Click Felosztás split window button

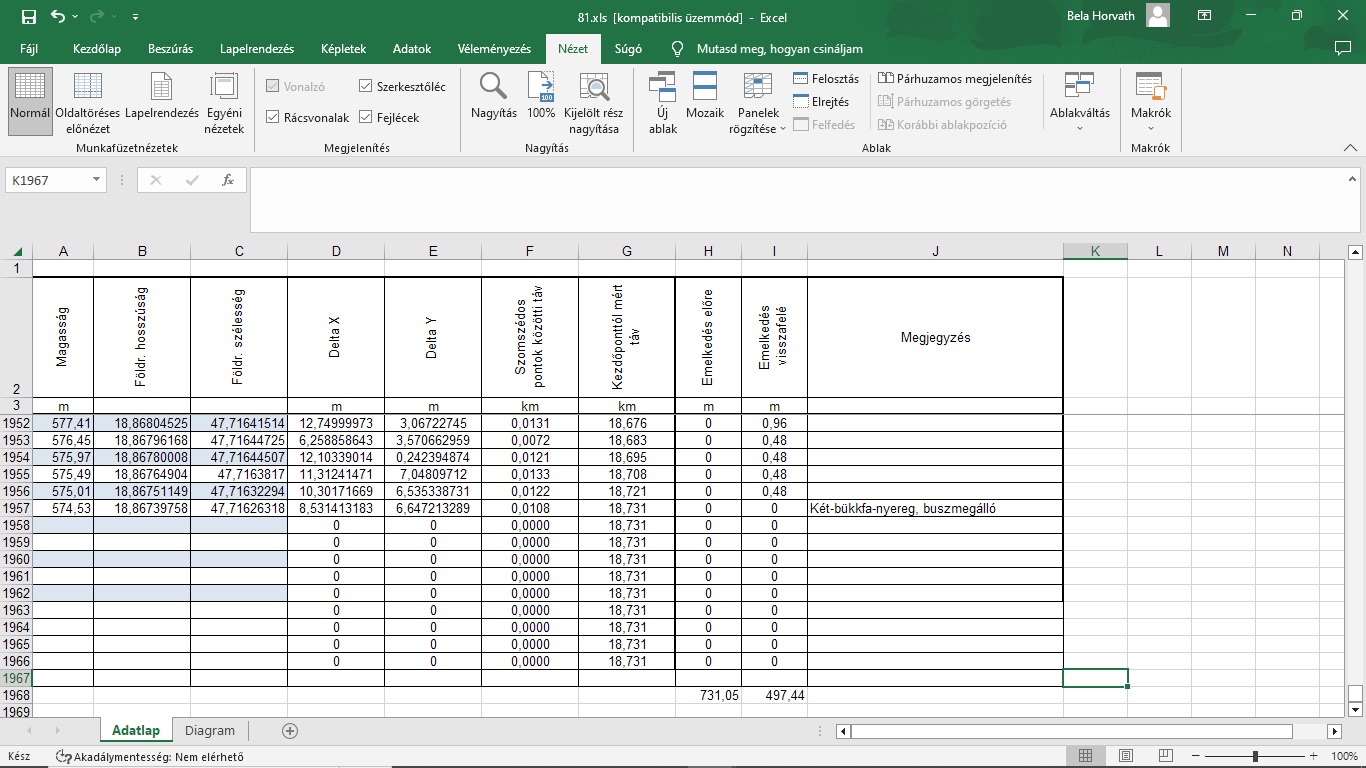(826, 79)
